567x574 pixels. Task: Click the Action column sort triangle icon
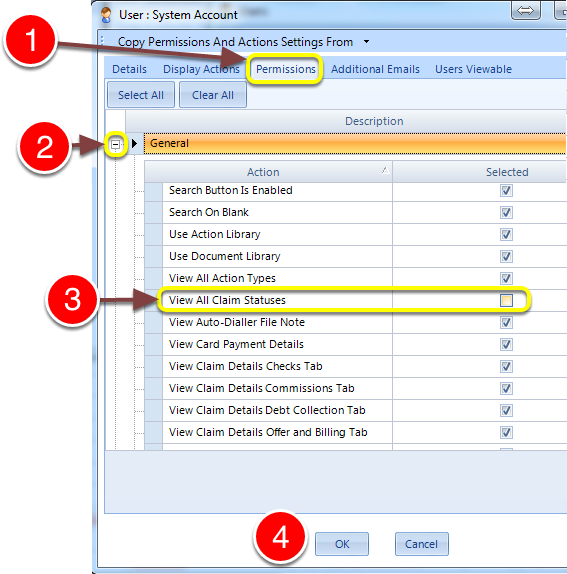click(385, 170)
